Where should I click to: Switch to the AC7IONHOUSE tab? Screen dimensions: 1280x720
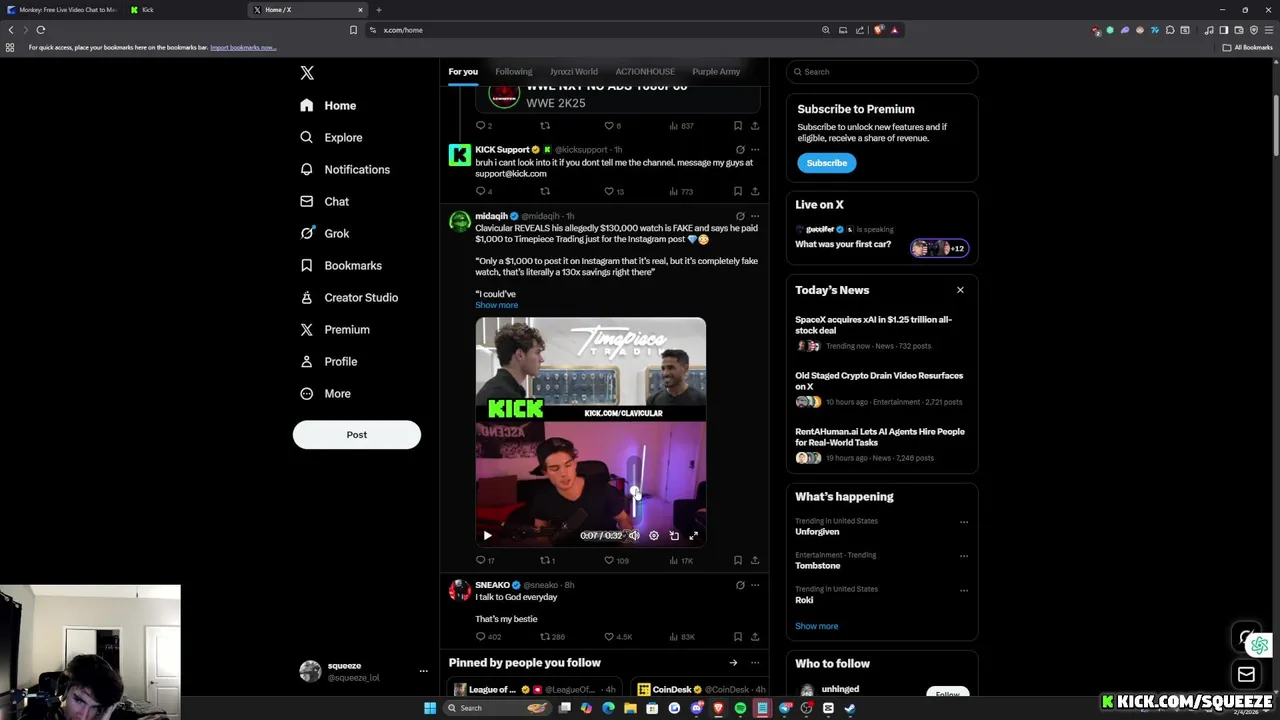coord(645,71)
